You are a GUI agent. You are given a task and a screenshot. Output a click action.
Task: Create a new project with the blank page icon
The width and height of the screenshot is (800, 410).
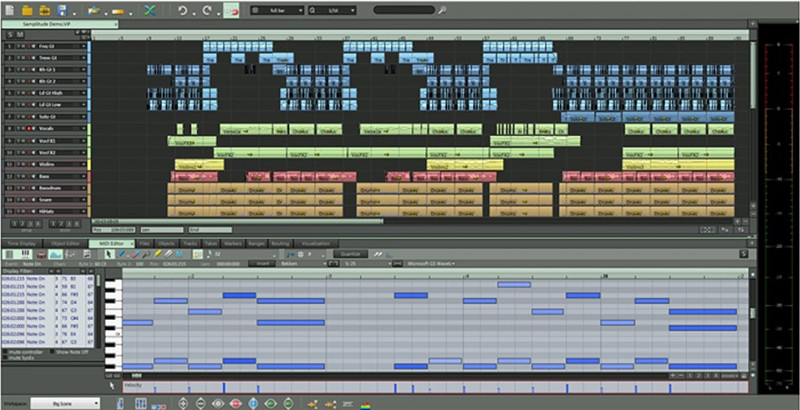pyautogui.click(x=10, y=10)
